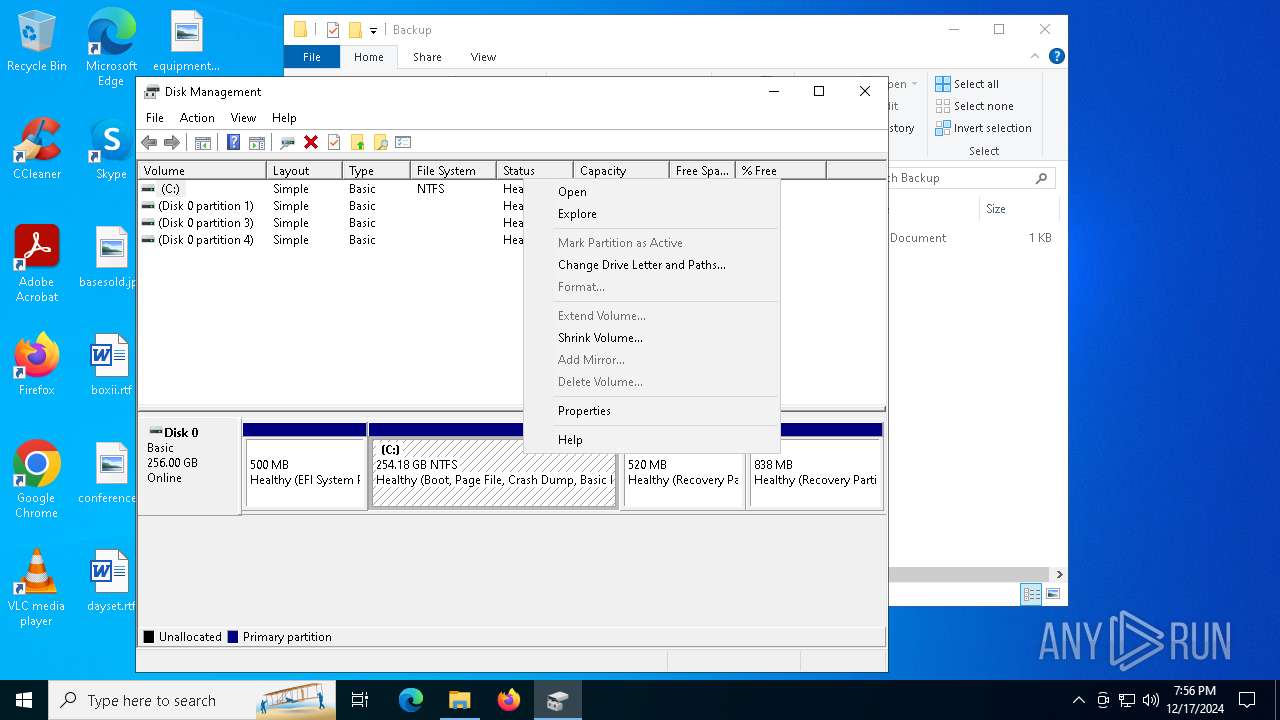Image resolution: width=1280 pixels, height=720 pixels.
Task: Click the checkmark Properties icon in Disk Management toolbar
Action: coord(334,142)
